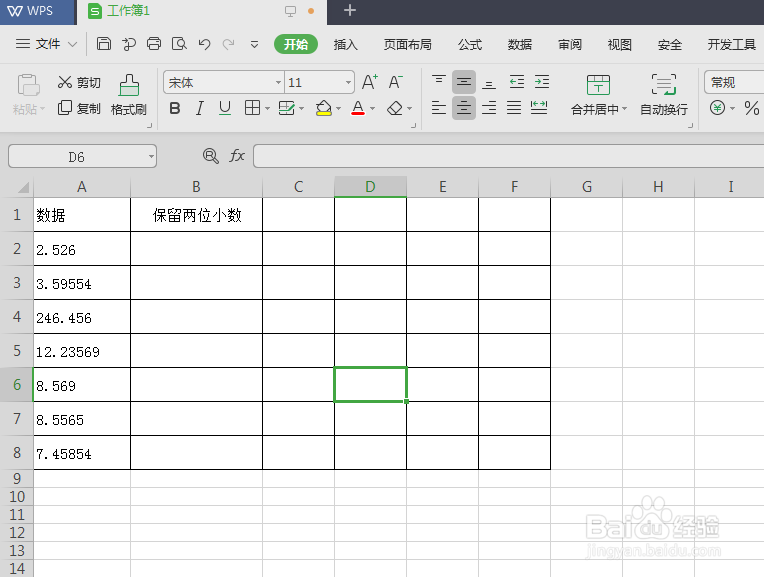
Task: Open the 公式 tab
Action: point(470,44)
